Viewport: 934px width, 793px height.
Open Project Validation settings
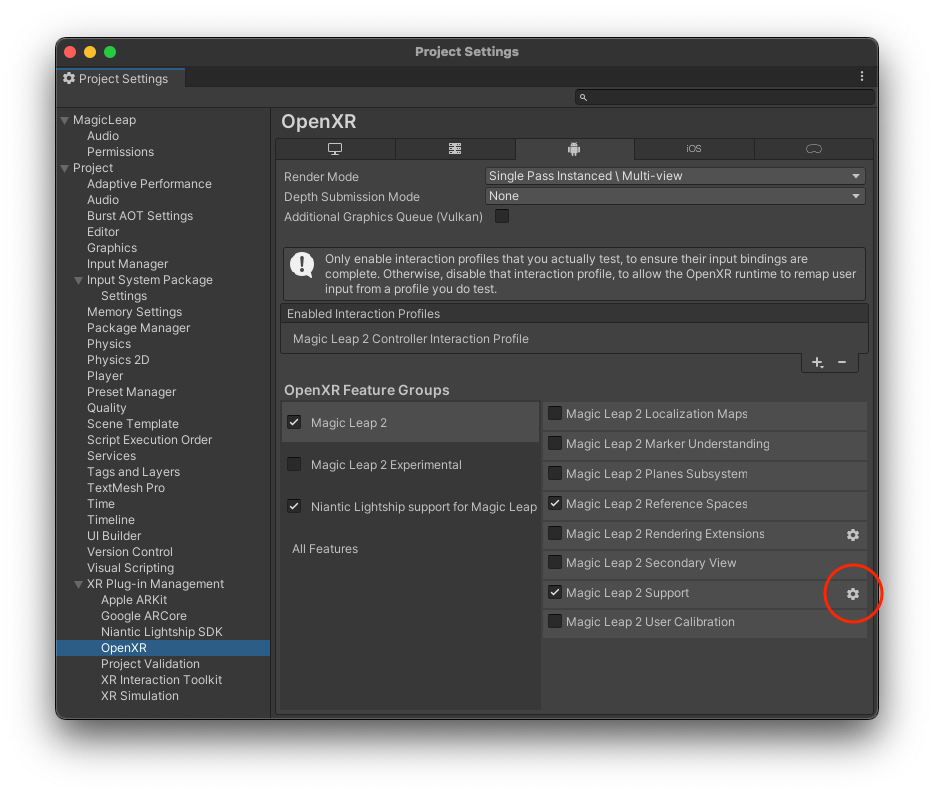click(x=150, y=664)
